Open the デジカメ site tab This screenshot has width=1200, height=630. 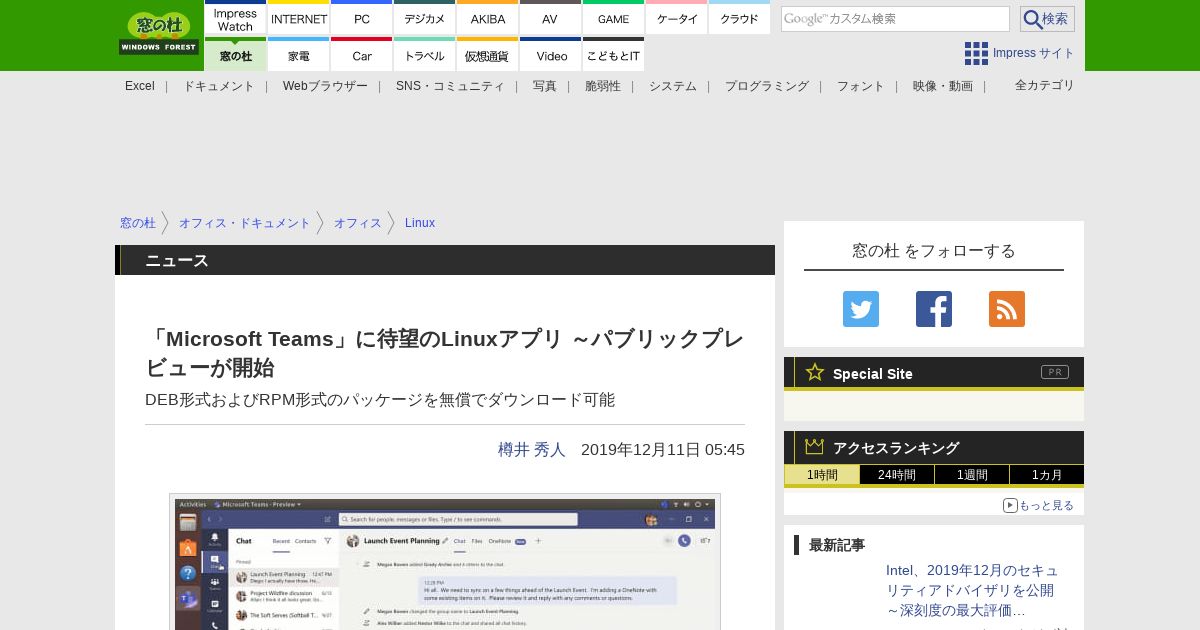click(x=424, y=18)
